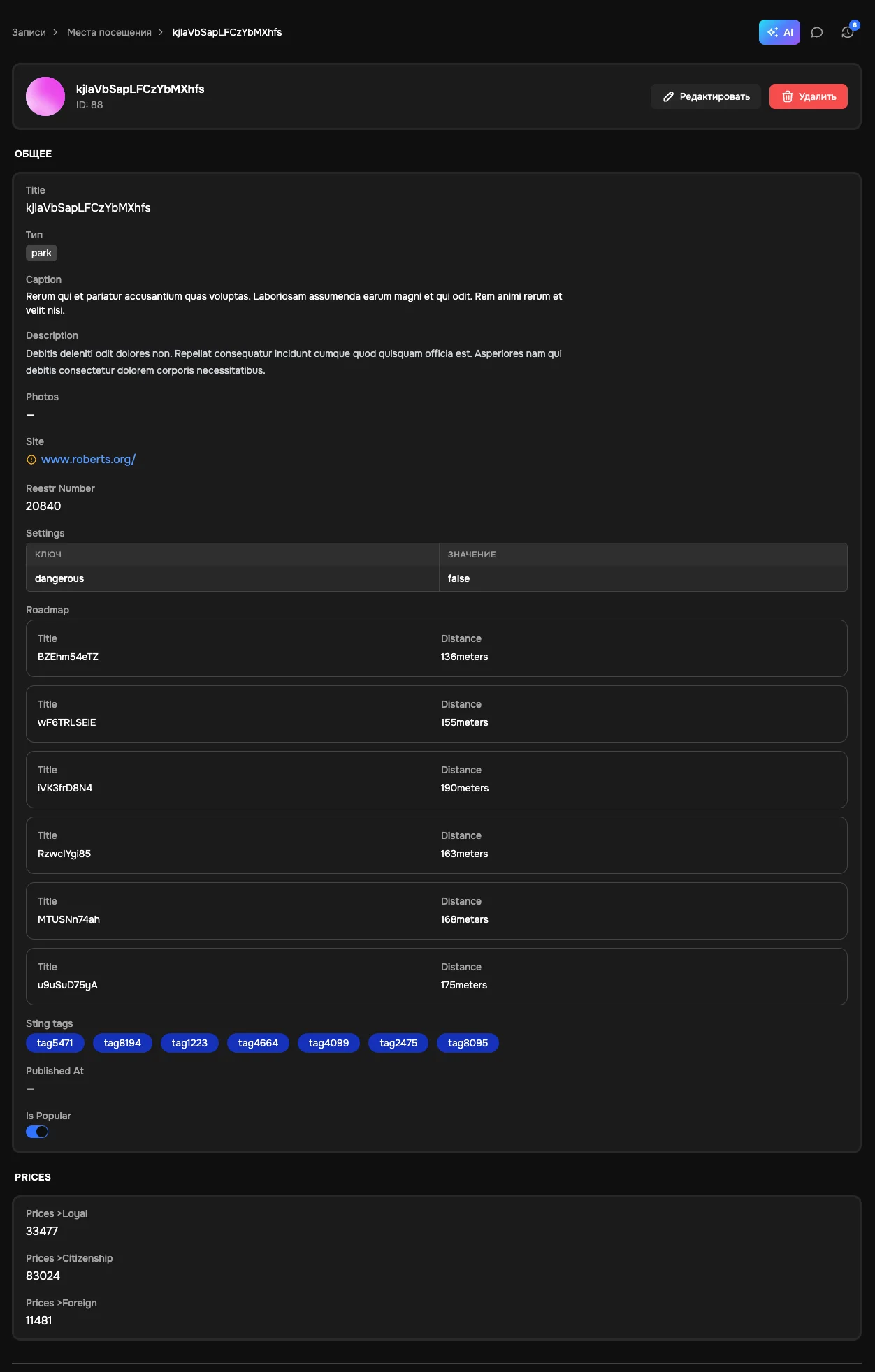Image resolution: width=875 pixels, height=1372 pixels.
Task: Click the warning icon beside site URL
Action: [31, 460]
